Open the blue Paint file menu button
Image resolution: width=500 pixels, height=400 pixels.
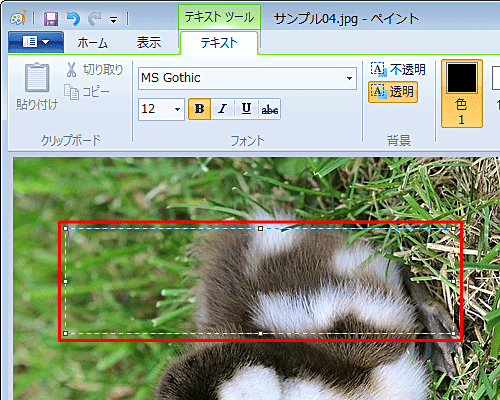point(36,42)
